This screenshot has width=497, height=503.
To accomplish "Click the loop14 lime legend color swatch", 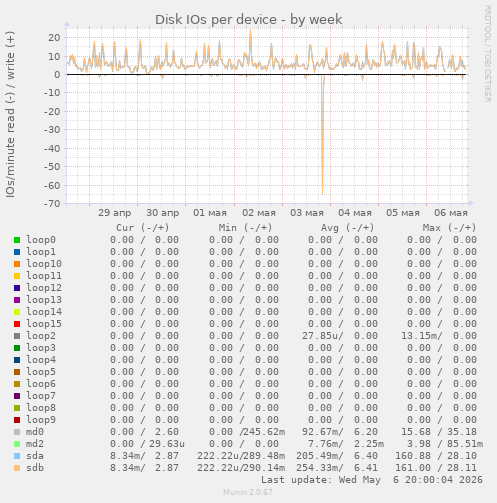I will (x=17, y=312).
